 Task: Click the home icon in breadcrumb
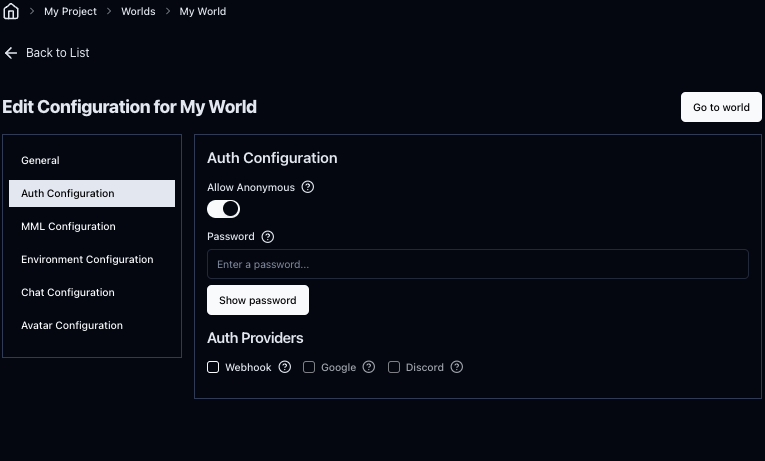11,12
